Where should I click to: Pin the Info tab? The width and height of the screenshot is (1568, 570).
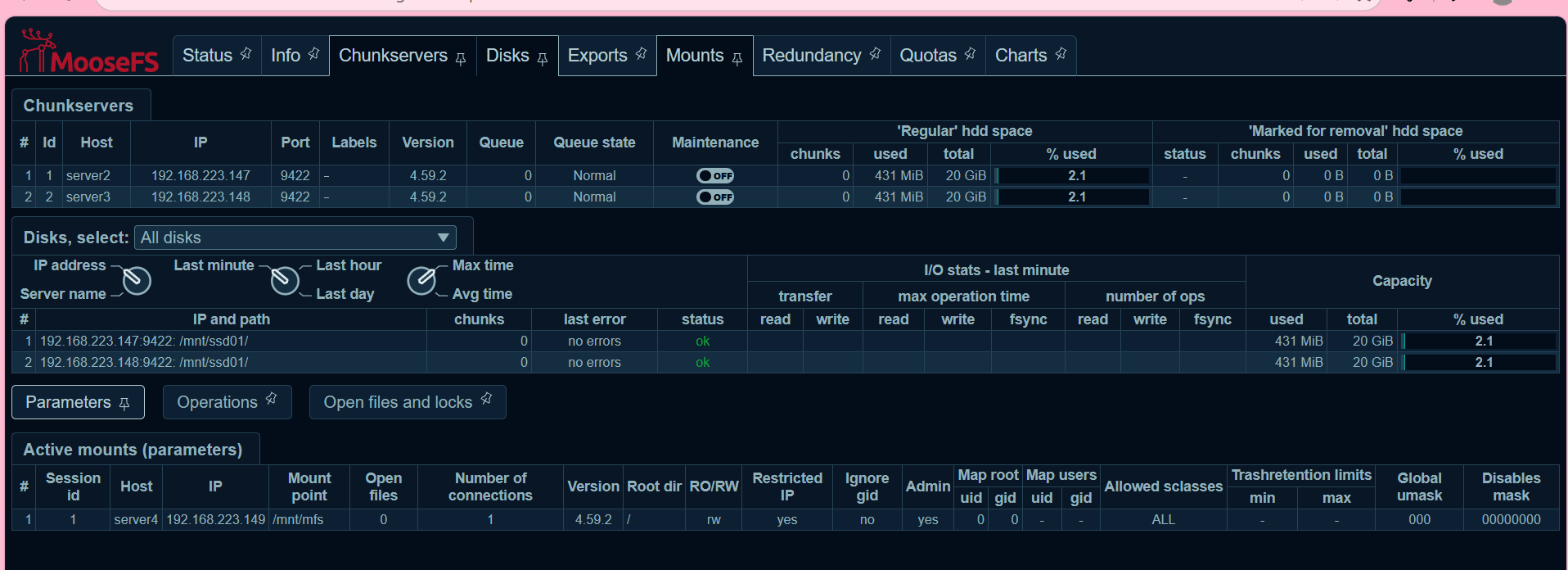tap(313, 54)
